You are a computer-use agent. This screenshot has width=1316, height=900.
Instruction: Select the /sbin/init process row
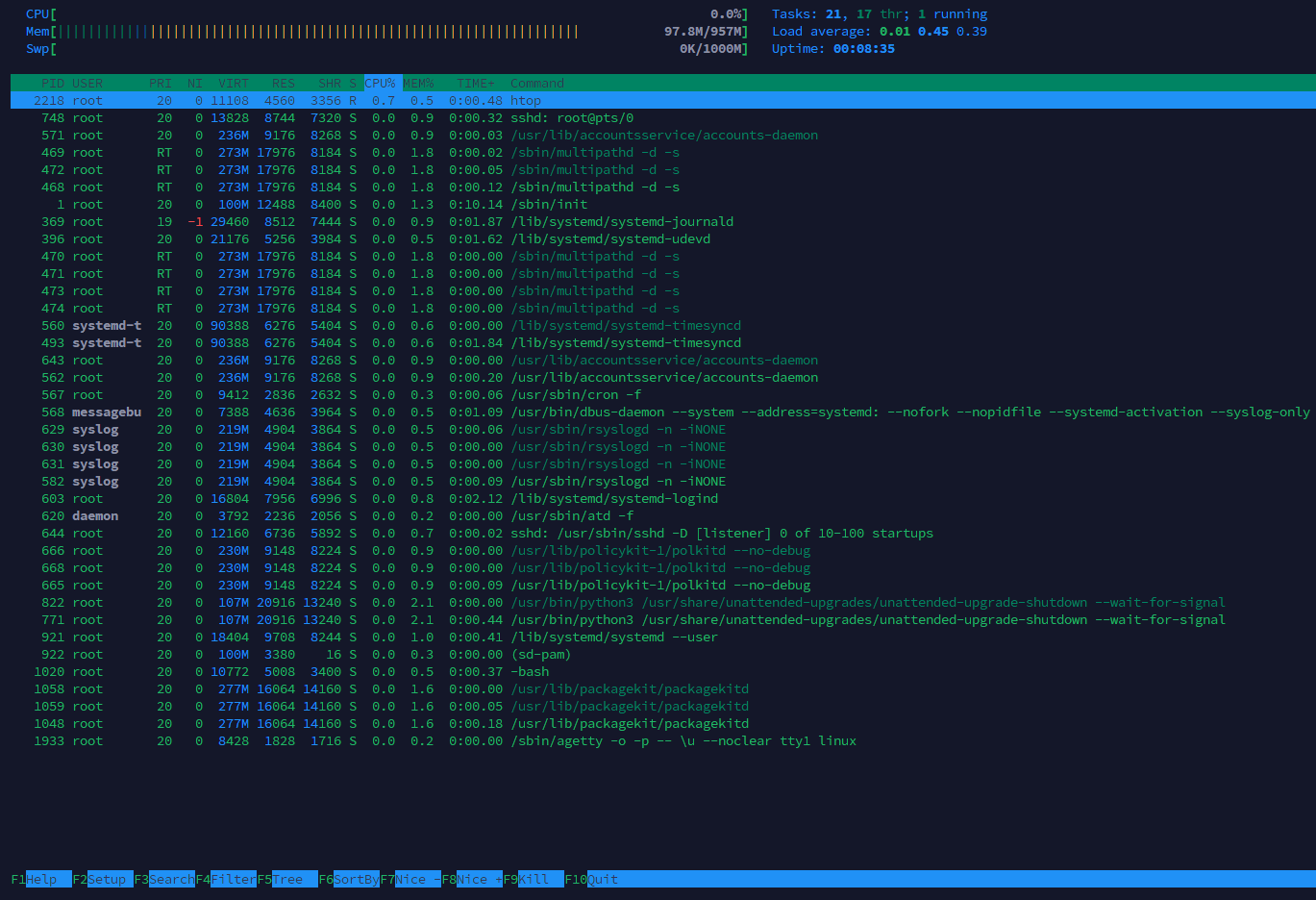coord(662,204)
